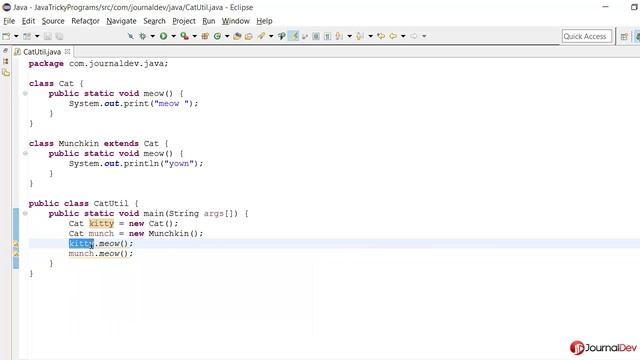Click the Open Type icon
Screen dimensions: 640x360
coord(237,36)
